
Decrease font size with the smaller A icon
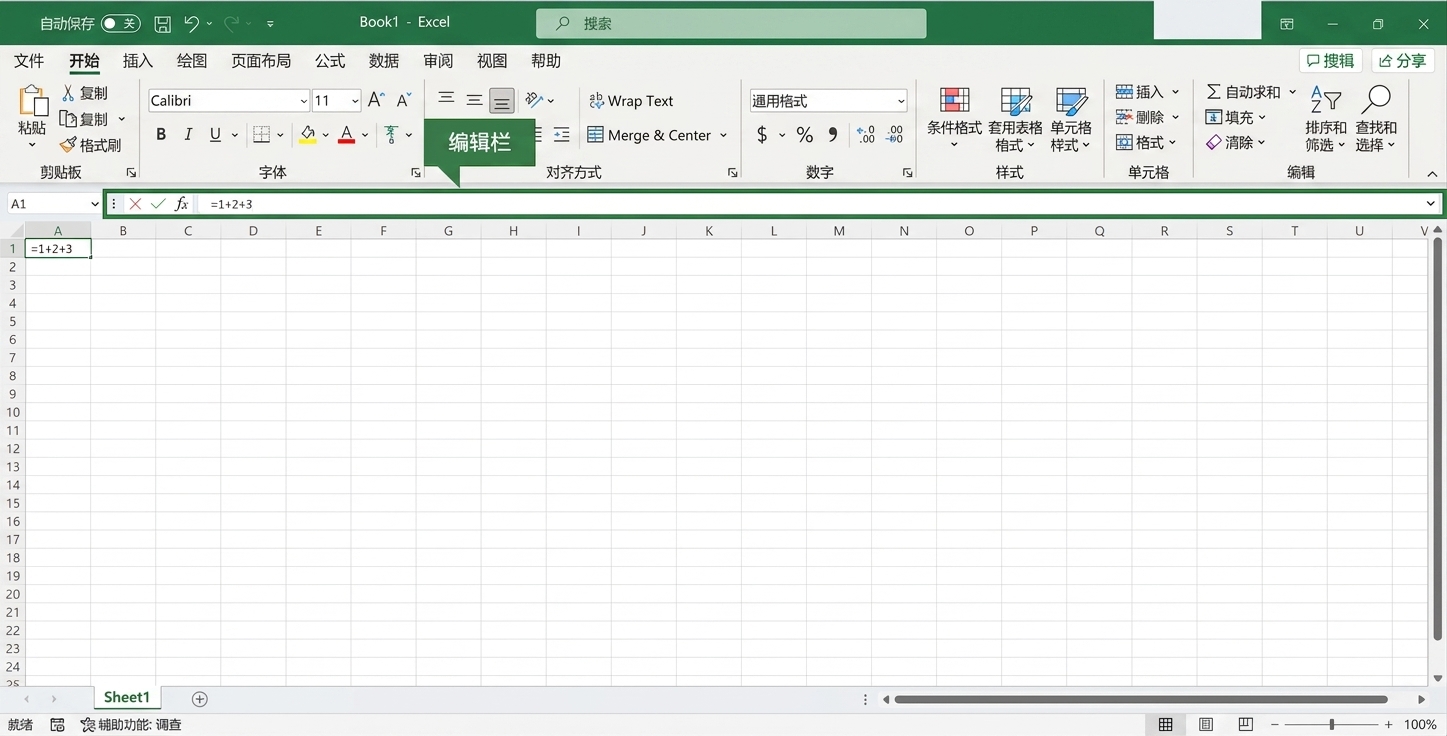tap(403, 100)
